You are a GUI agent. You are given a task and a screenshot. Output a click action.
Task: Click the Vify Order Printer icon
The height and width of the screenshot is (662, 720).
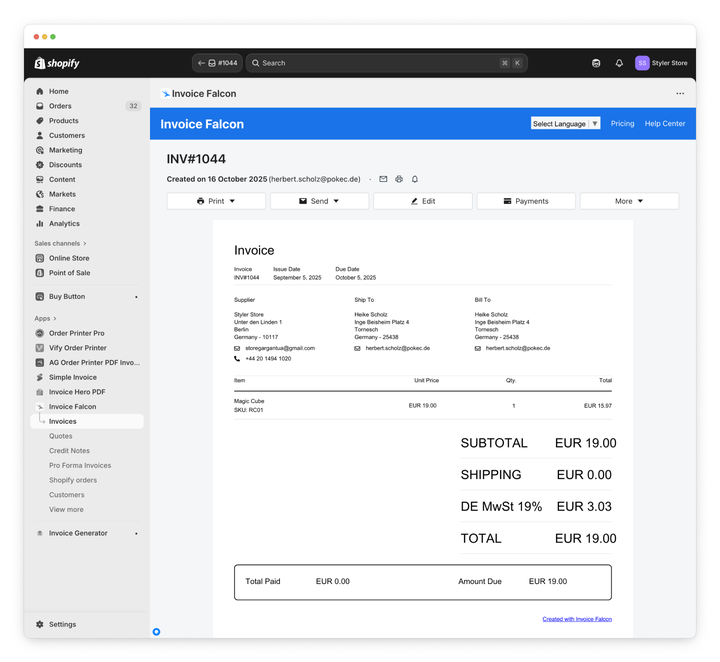coord(40,348)
